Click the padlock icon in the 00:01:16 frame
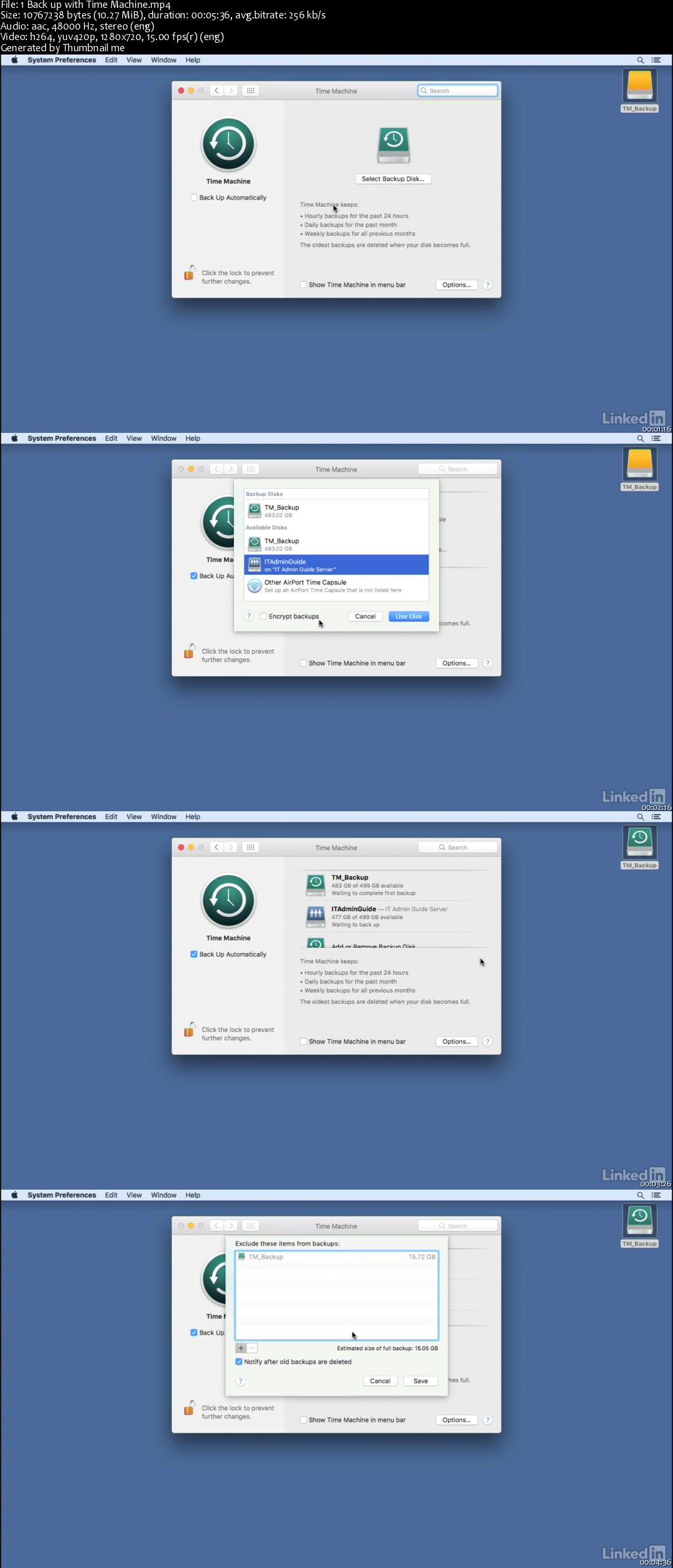Image resolution: width=673 pixels, height=1568 pixels. pyautogui.click(x=189, y=273)
